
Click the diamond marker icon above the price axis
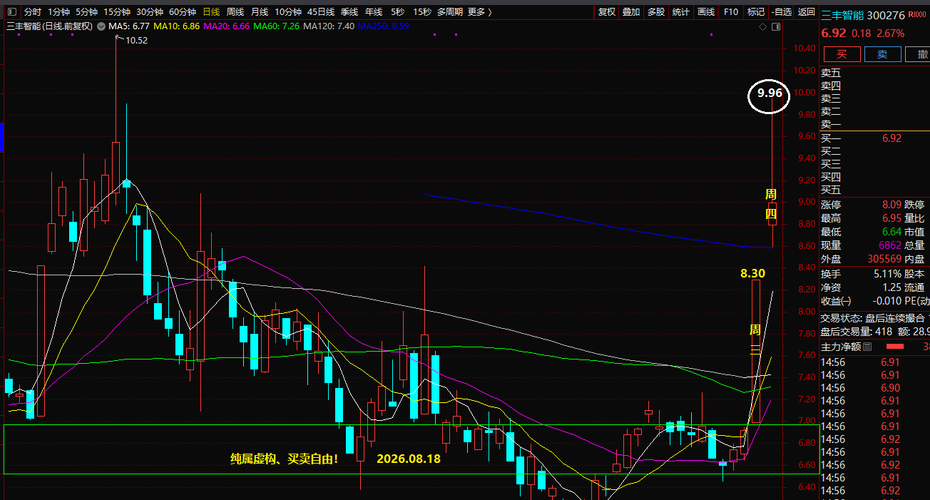pyautogui.click(x=763, y=27)
